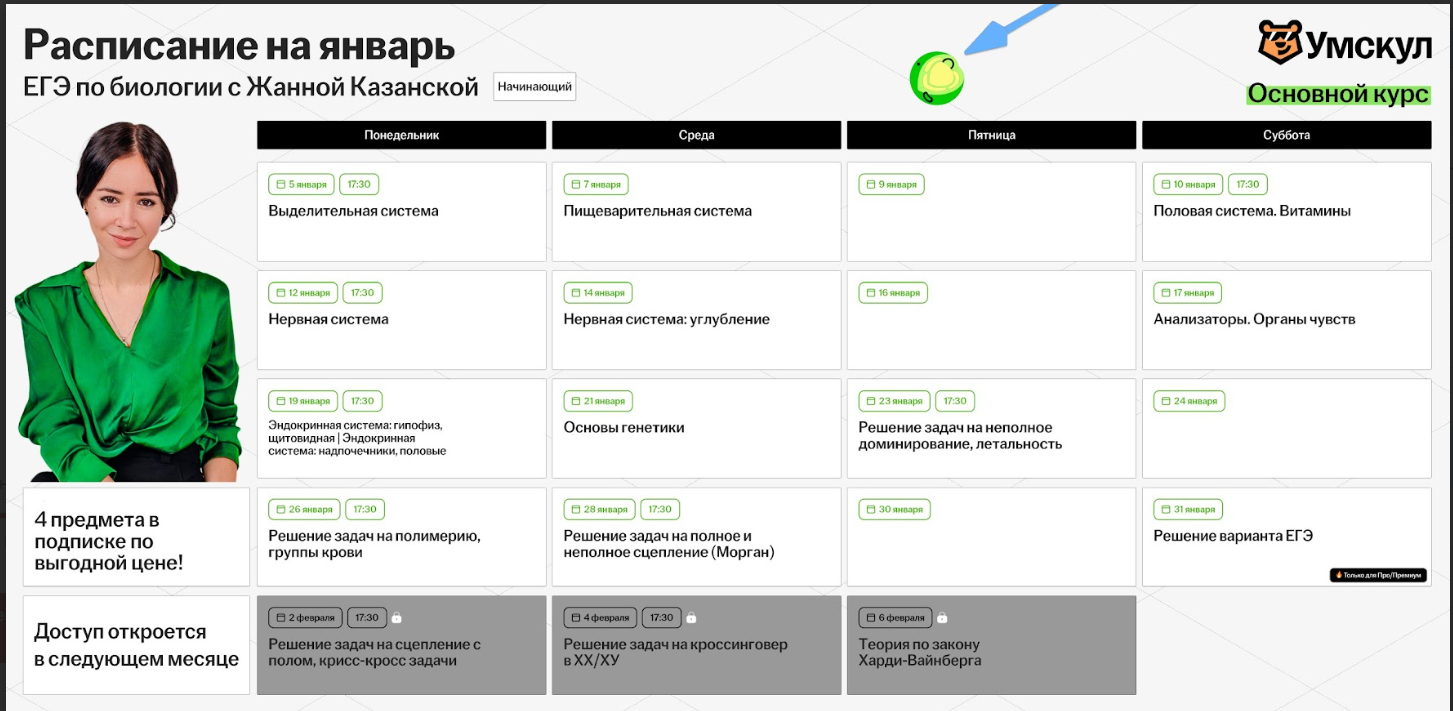1453x711 pixels.
Task: Select the Суббота column header
Action: pos(1286,135)
